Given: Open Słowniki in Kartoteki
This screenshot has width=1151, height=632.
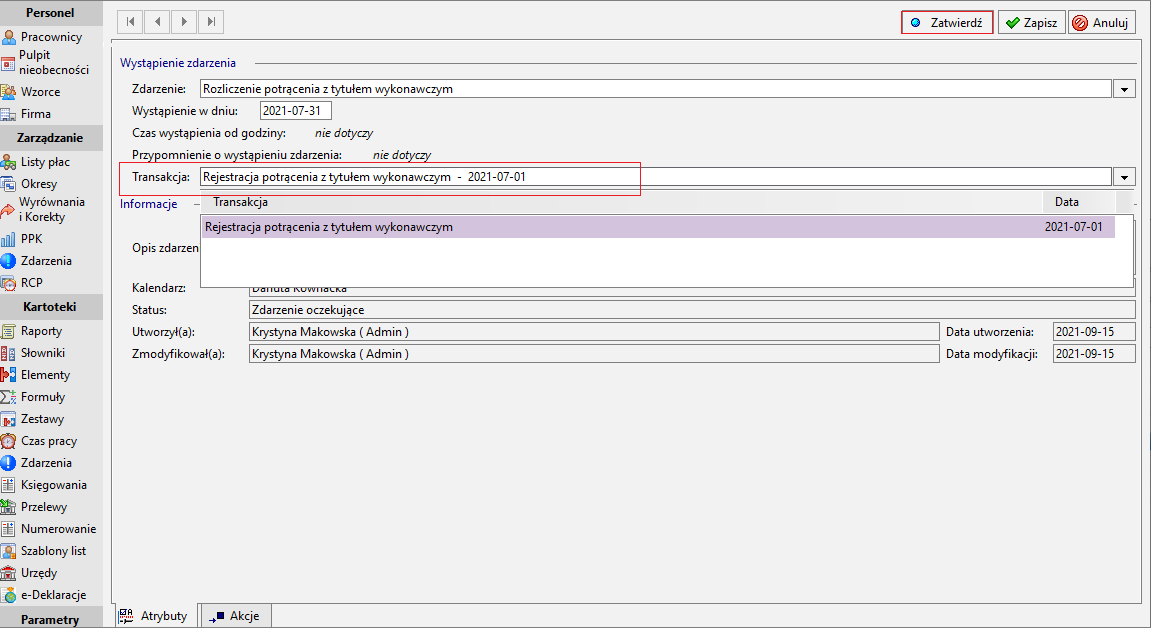Looking at the screenshot, I should click(x=33, y=353).
